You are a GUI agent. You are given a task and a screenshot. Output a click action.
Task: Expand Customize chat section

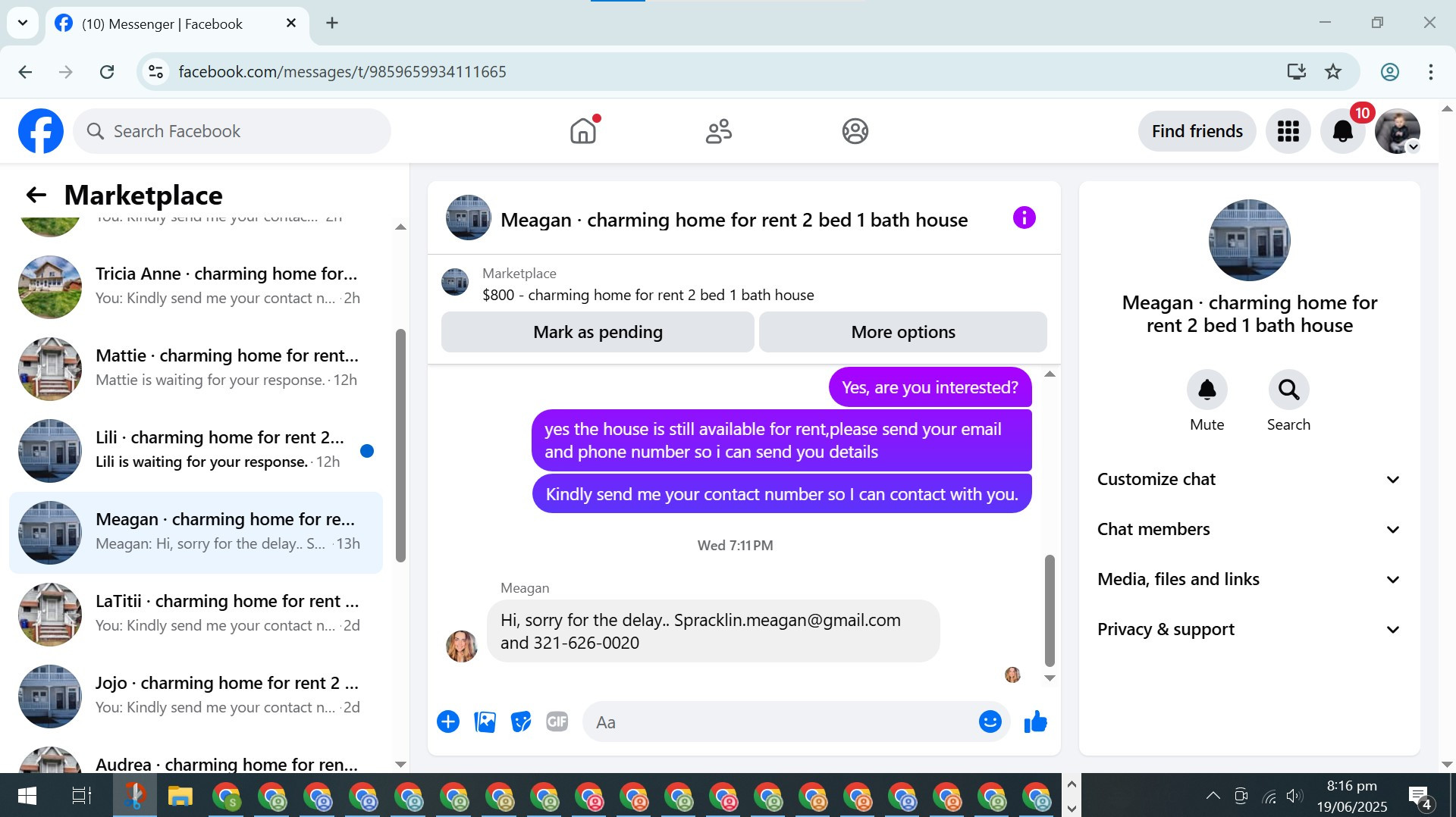click(1249, 480)
